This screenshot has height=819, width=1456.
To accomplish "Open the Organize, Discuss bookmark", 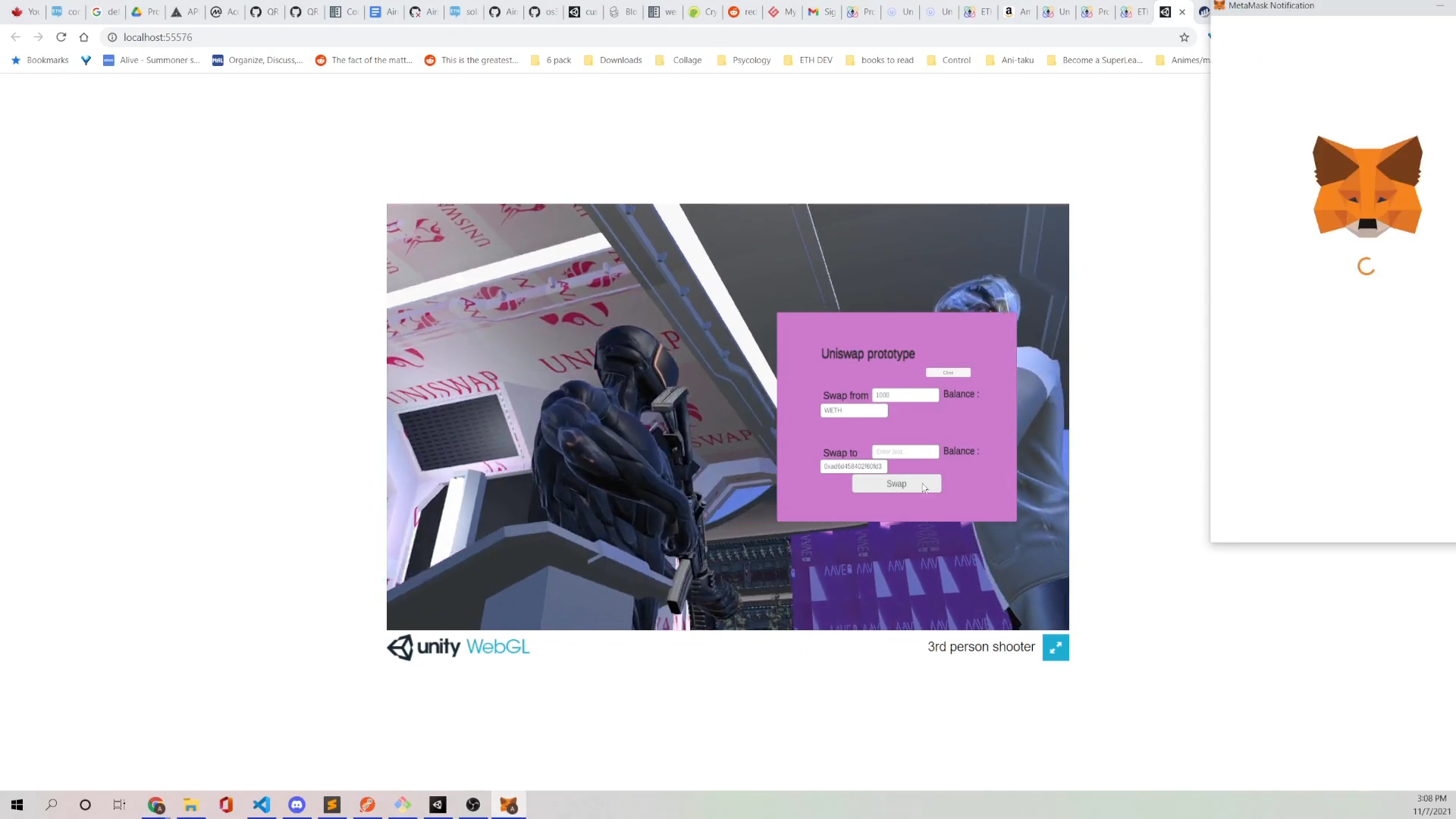I will tap(257, 60).
